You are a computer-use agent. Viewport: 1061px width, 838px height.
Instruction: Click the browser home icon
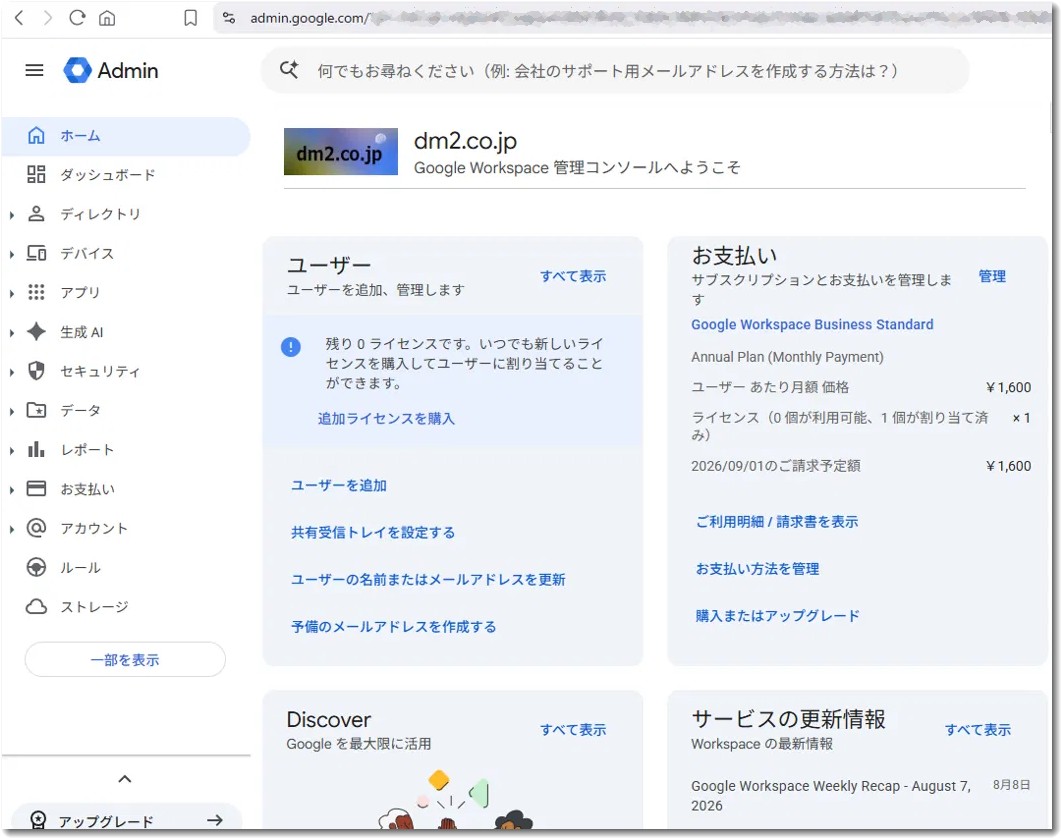pyautogui.click(x=107, y=18)
